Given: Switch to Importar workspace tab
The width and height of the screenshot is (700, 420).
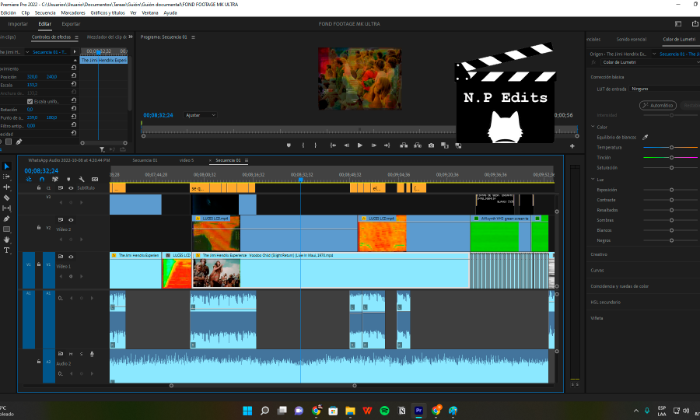Looking at the screenshot, I should tap(17, 24).
